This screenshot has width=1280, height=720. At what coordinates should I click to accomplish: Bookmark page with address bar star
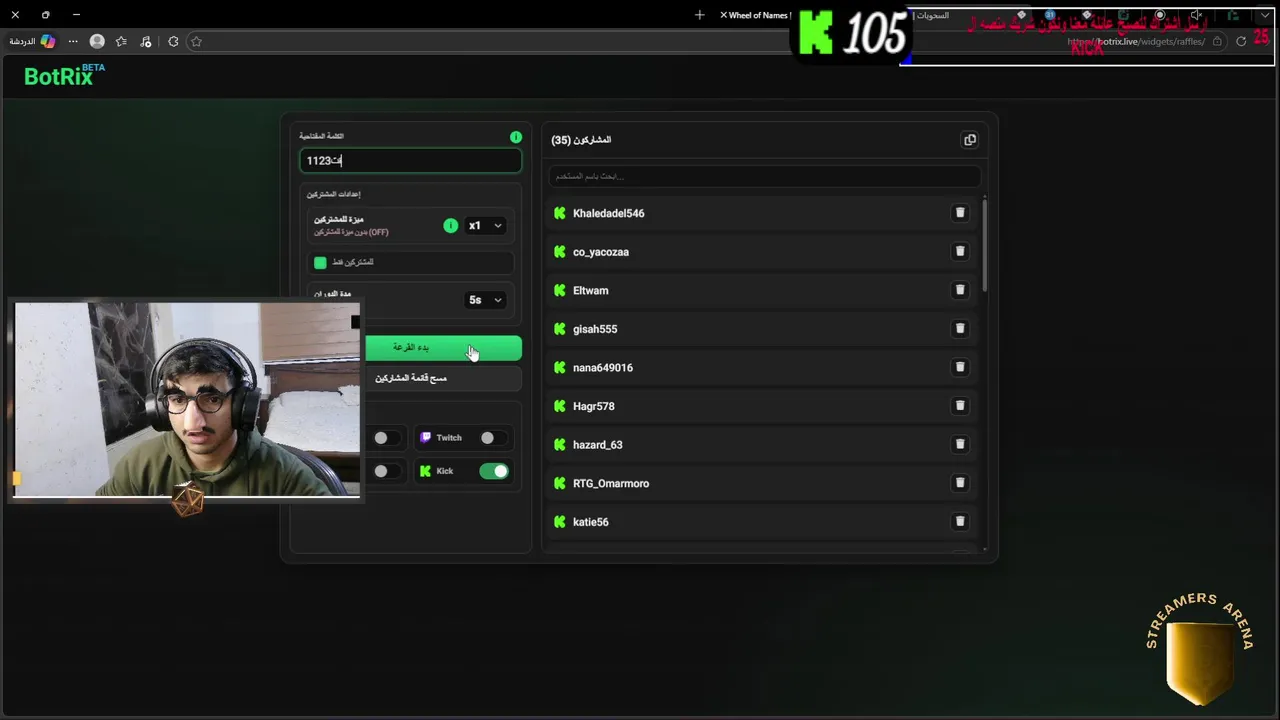click(196, 41)
